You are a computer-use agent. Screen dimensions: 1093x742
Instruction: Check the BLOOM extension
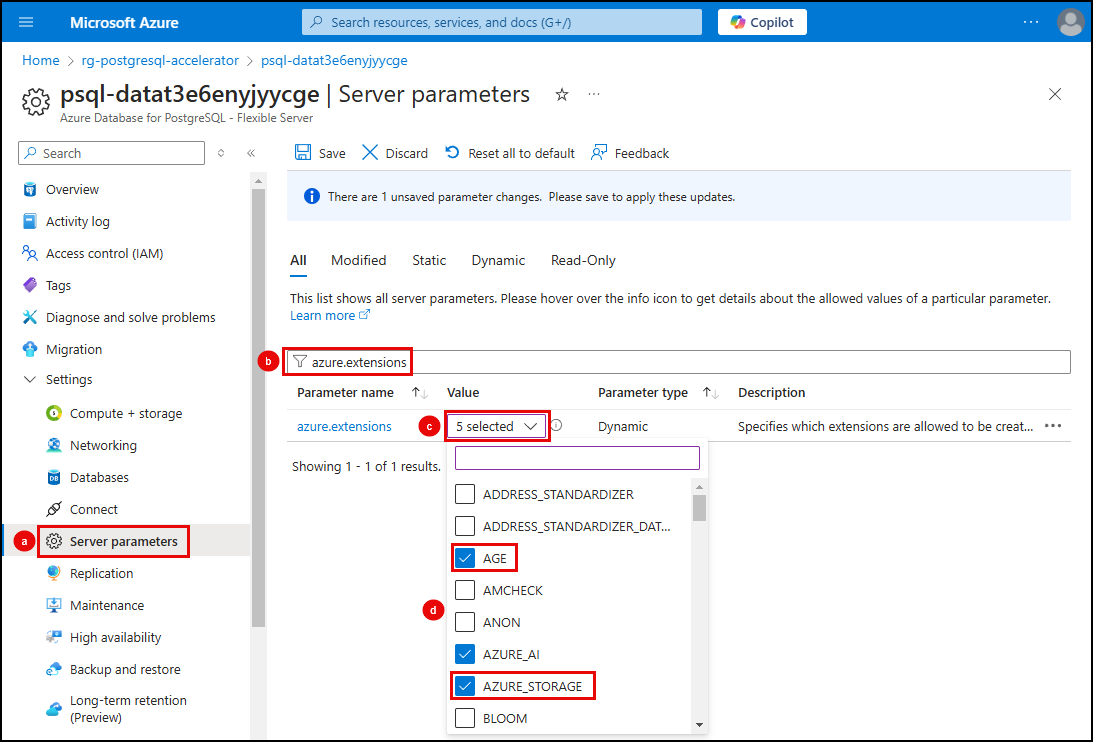click(x=465, y=718)
